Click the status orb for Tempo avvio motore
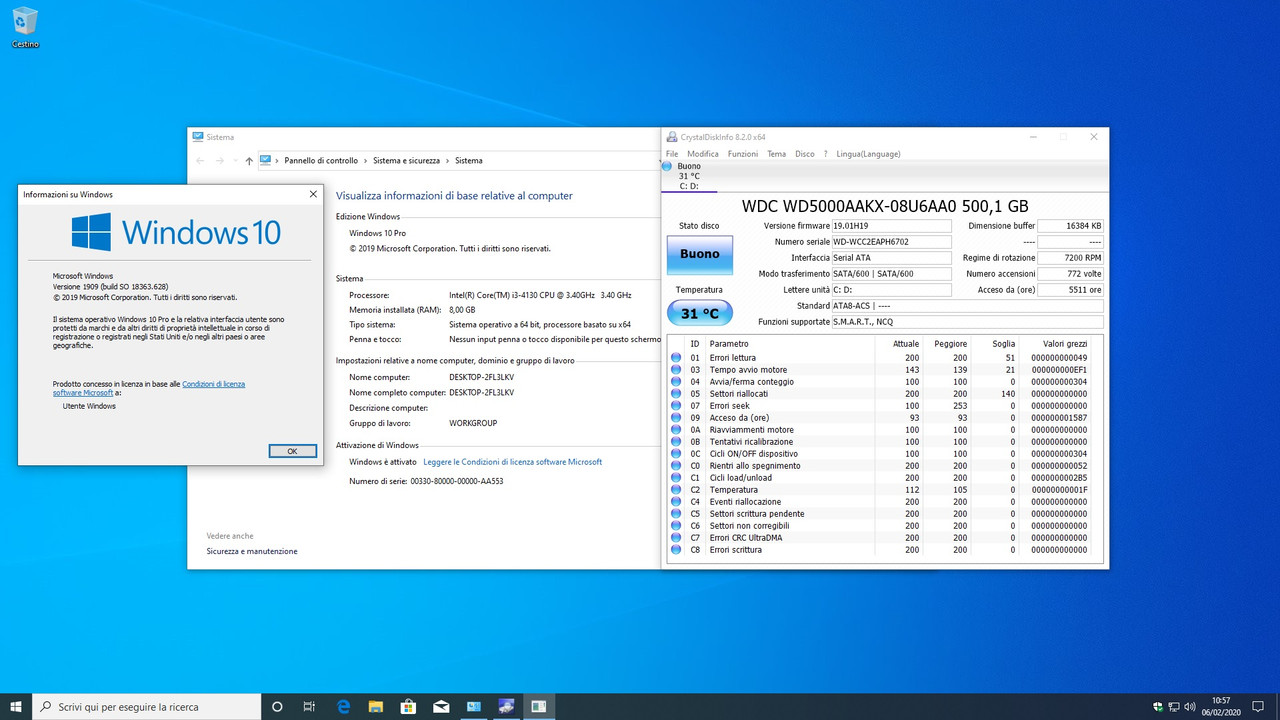 point(675,369)
